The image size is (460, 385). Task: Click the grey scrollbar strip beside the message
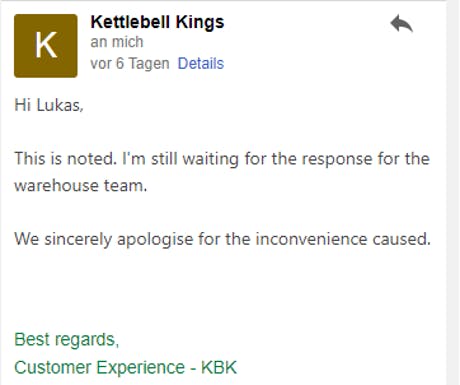tap(453, 192)
